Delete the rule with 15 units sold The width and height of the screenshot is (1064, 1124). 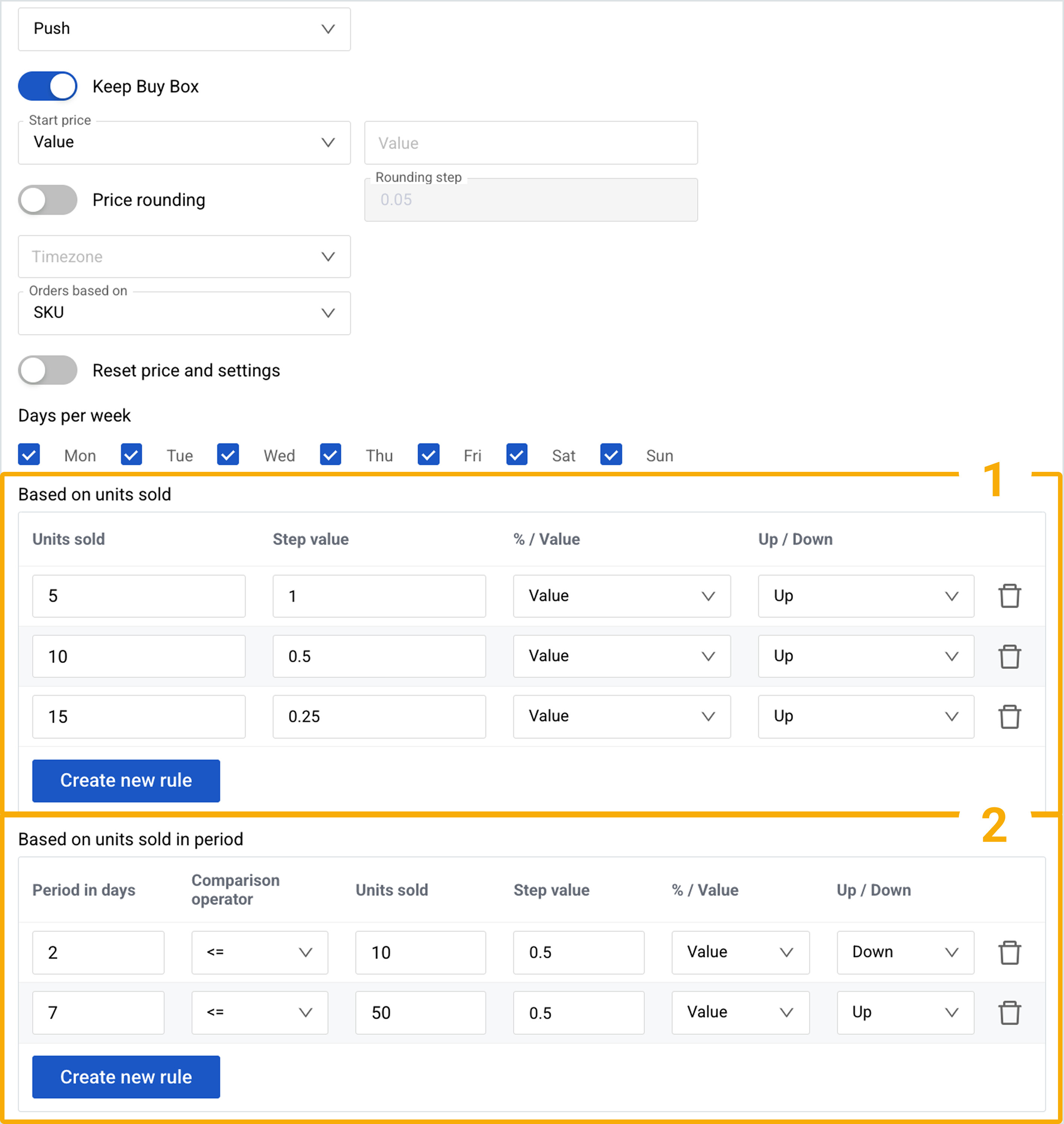pyautogui.click(x=1009, y=716)
